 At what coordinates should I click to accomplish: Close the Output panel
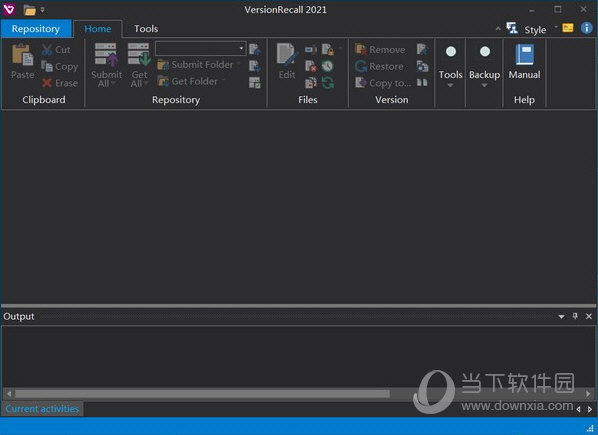[x=589, y=316]
